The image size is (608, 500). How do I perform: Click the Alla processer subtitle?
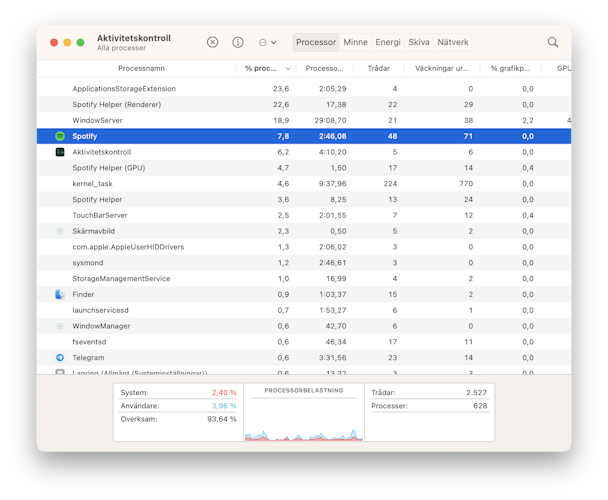click(x=121, y=48)
